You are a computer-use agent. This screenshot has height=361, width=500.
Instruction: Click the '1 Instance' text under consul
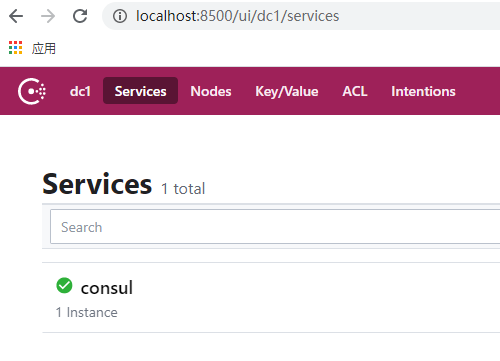pyautogui.click(x=87, y=312)
